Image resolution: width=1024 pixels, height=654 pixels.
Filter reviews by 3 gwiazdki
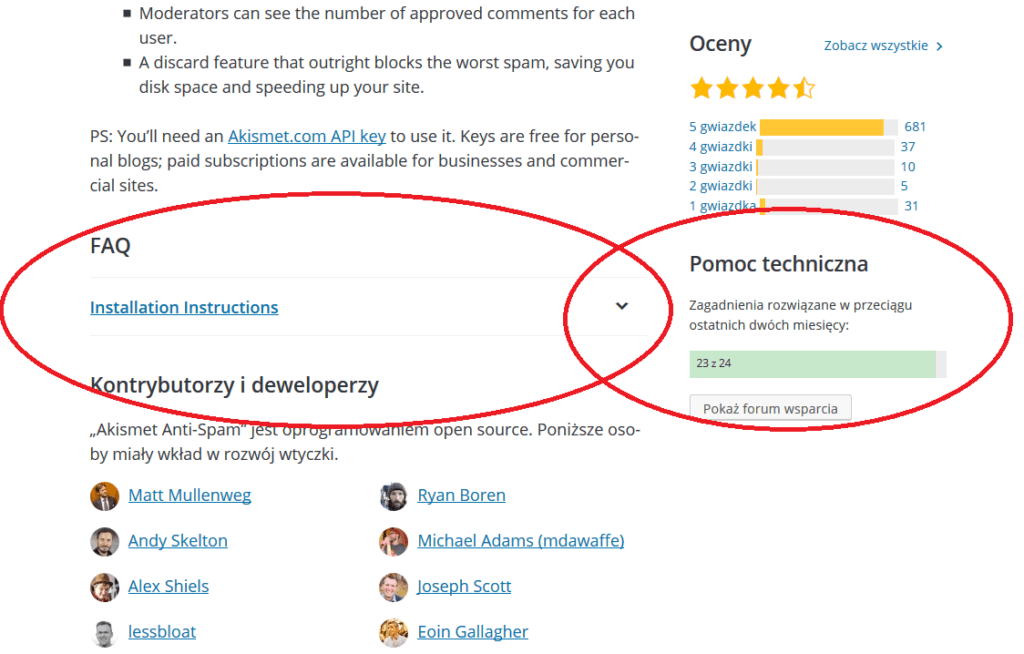[720, 167]
